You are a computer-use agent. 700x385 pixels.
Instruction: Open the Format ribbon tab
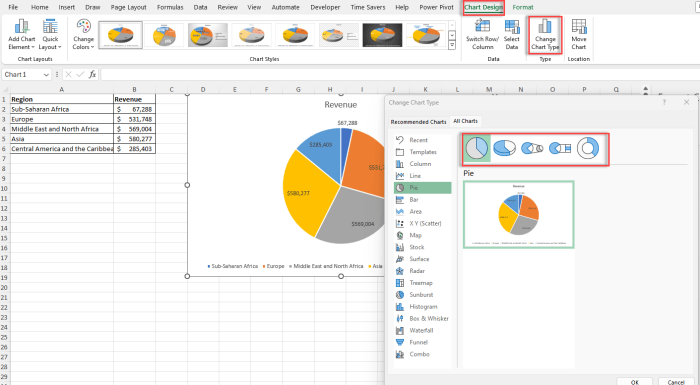pos(523,7)
